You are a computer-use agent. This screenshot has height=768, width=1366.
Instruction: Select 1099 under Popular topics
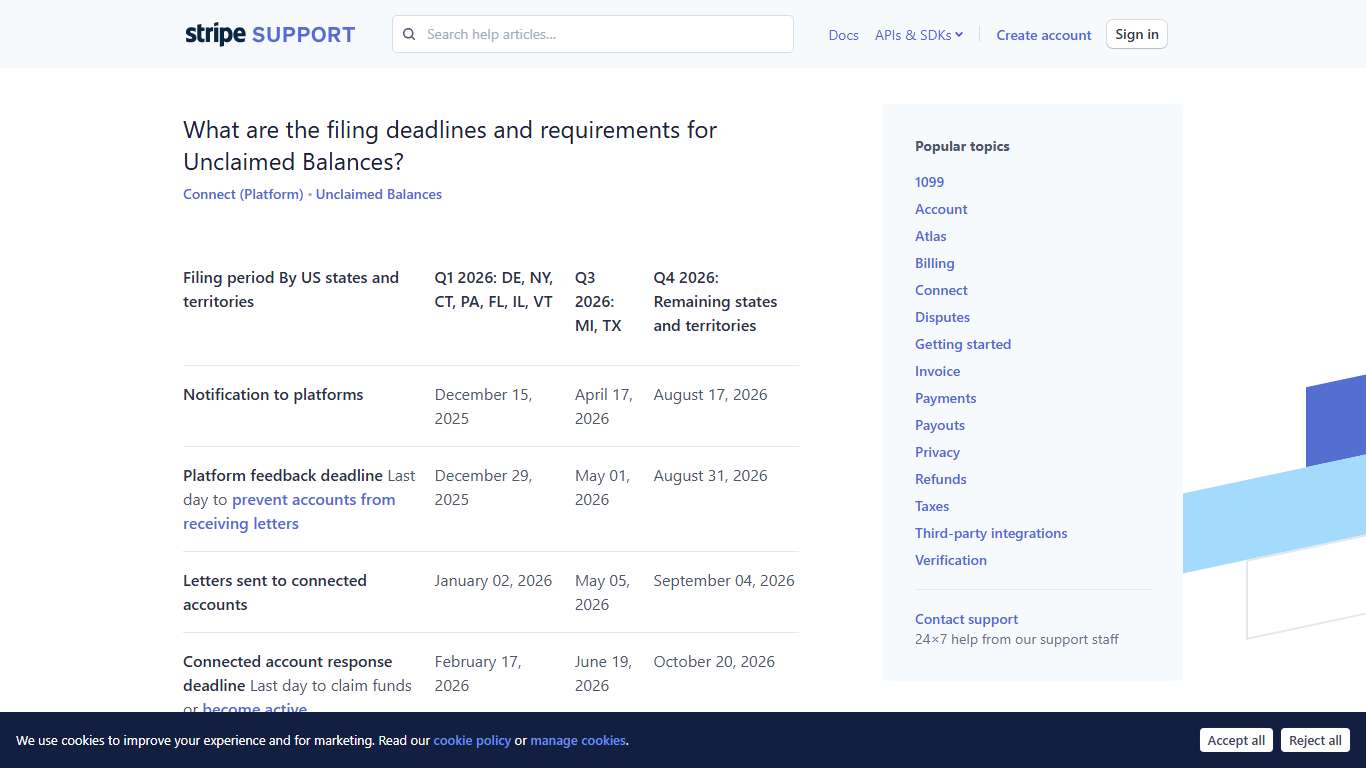coord(929,182)
